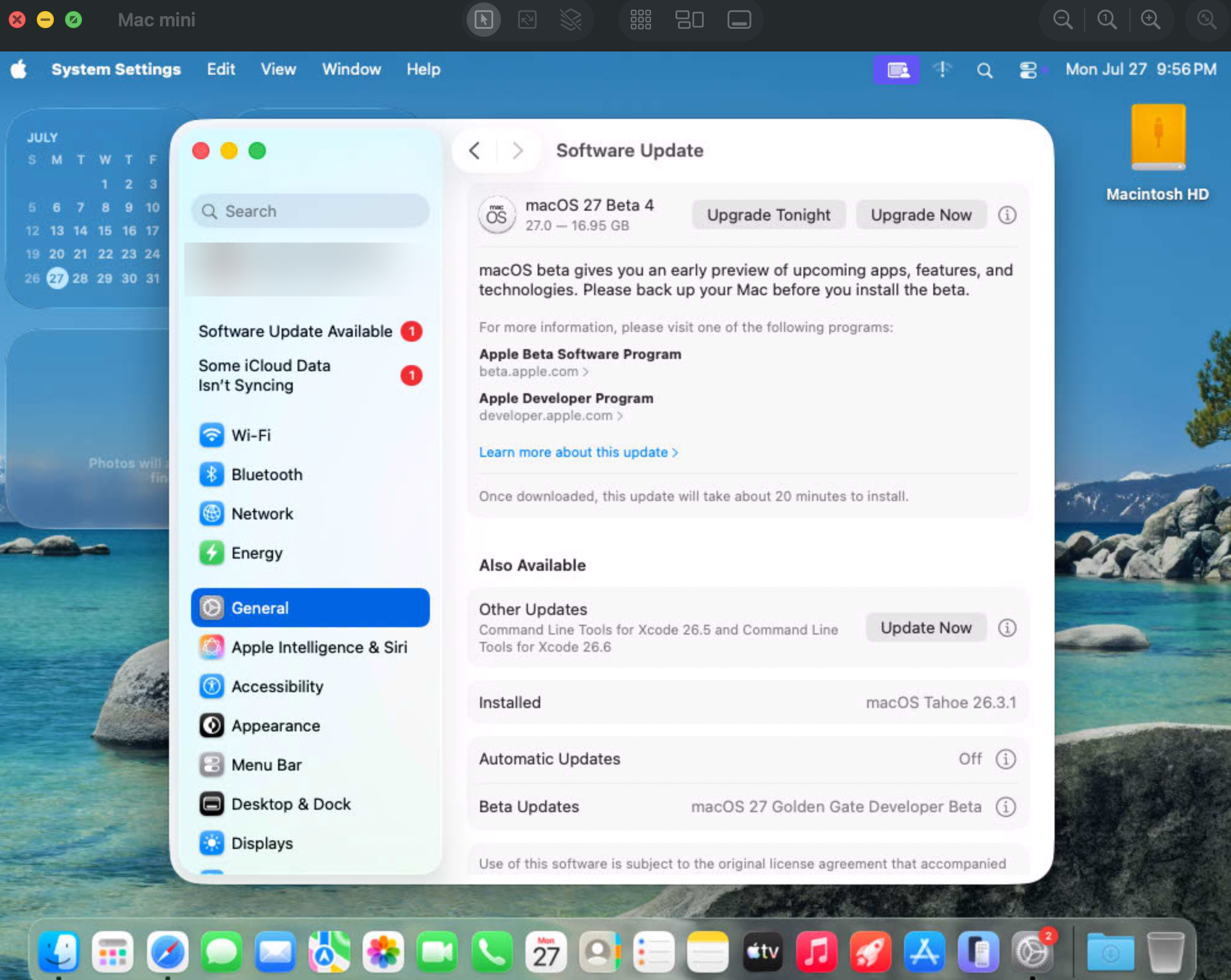Viewport: 1231px width, 980px height.
Task: Open developer.apple.com link
Action: (x=551, y=416)
